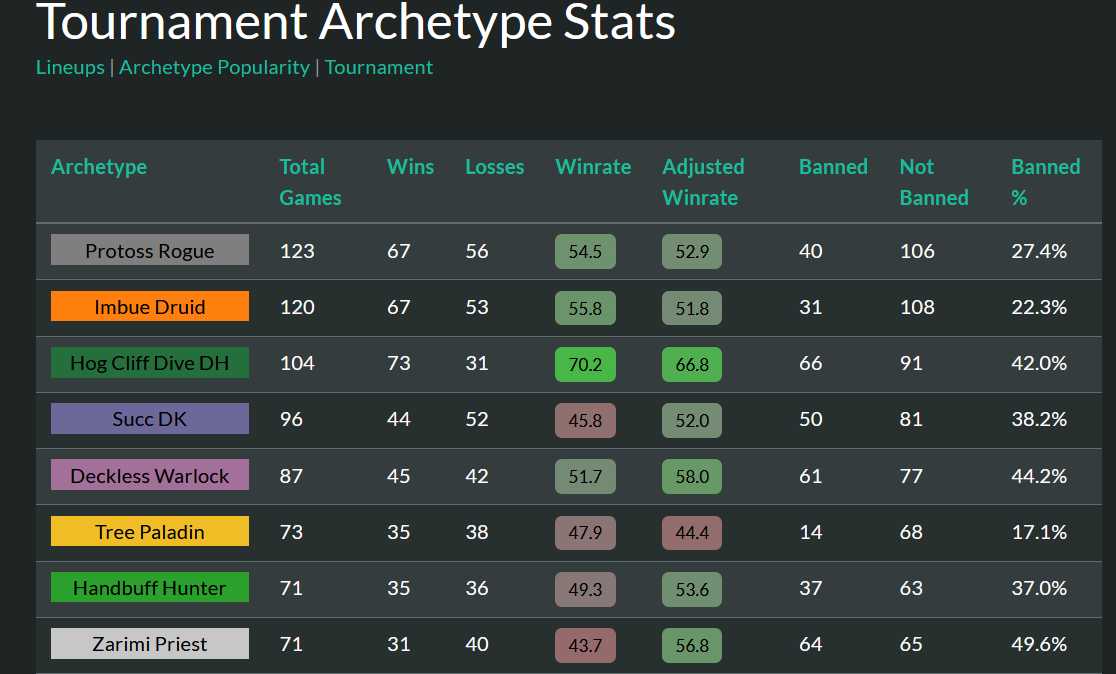Click the 45.8 winrate badge for Succ DK
The height and width of the screenshot is (674, 1116).
click(x=585, y=420)
